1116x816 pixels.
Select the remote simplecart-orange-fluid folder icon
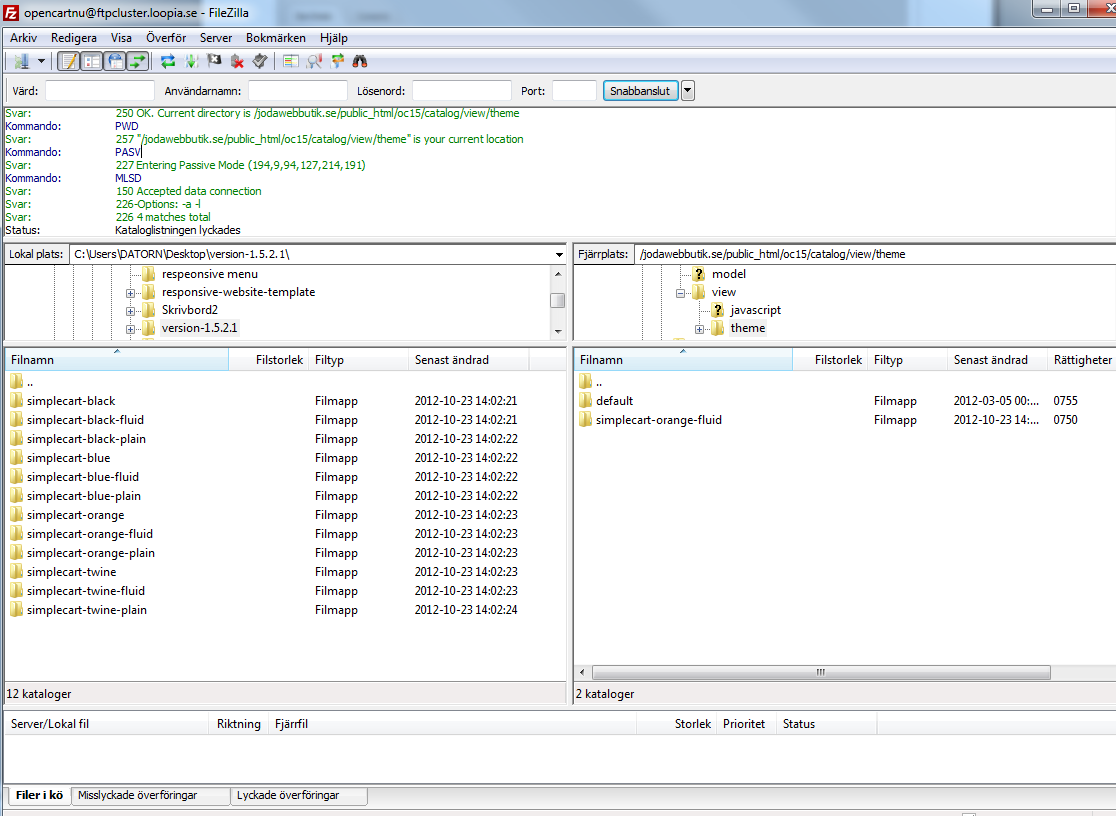(586, 420)
